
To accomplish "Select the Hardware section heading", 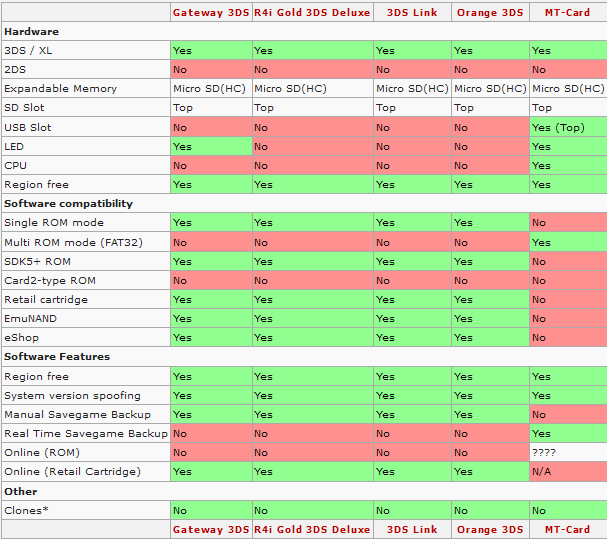I will (x=32, y=31).
